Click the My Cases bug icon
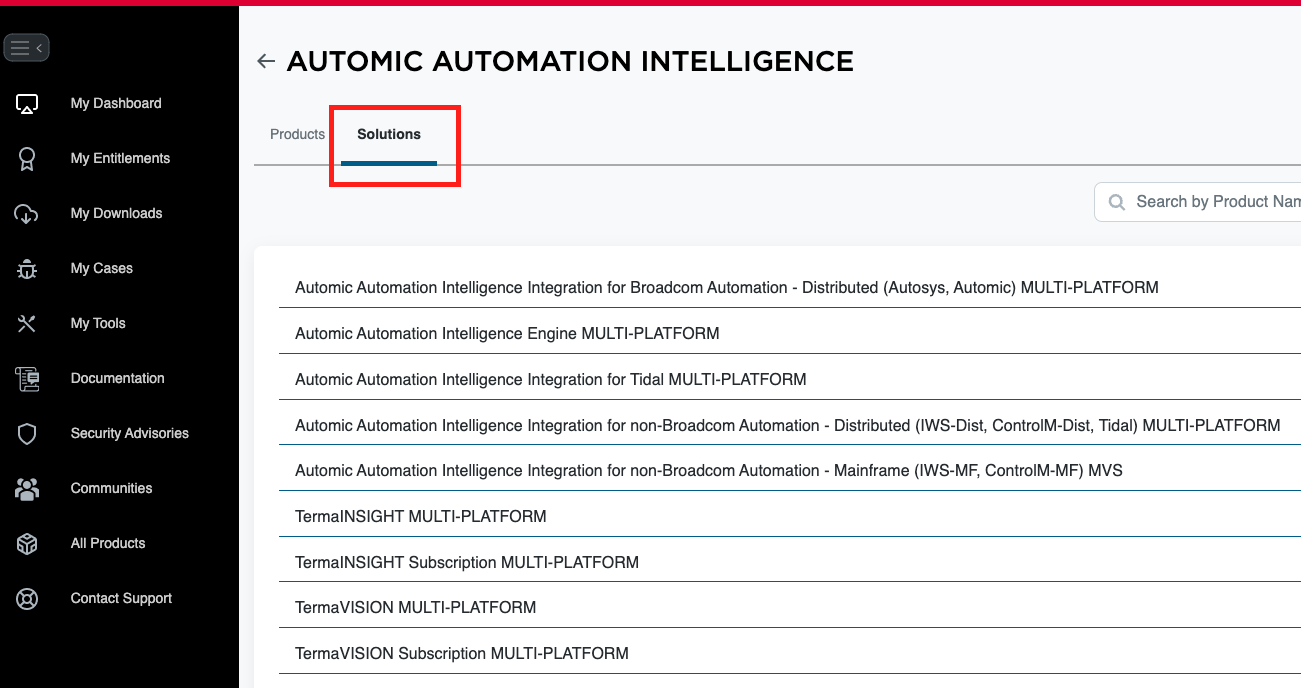Screen dimensions: 1301x688 pos(26,268)
